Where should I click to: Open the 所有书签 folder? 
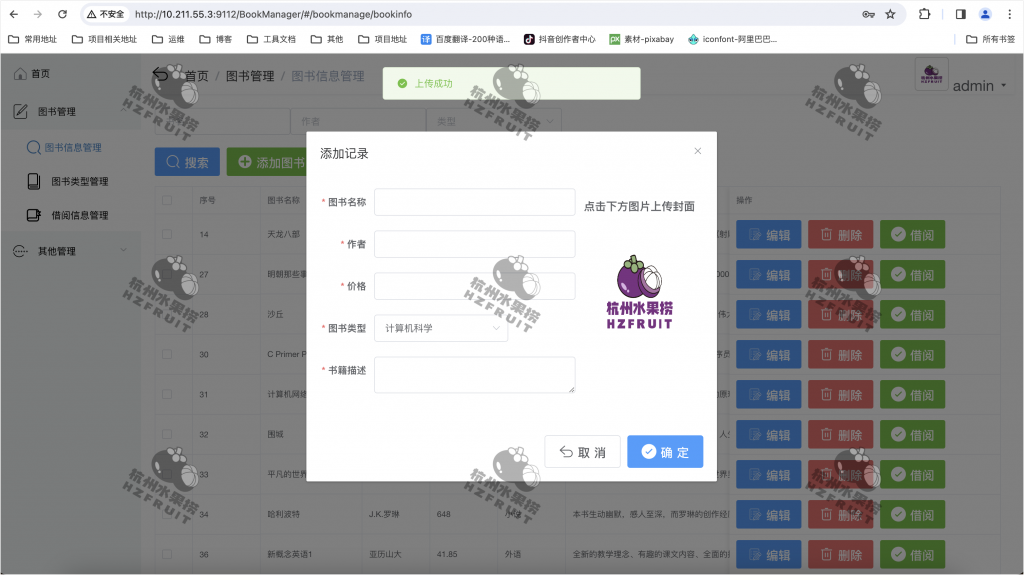(990, 39)
